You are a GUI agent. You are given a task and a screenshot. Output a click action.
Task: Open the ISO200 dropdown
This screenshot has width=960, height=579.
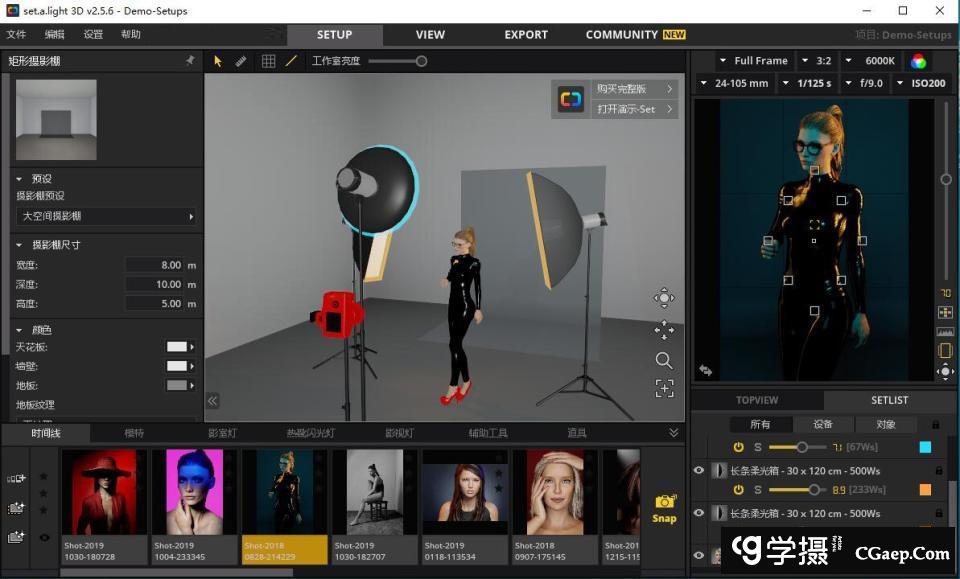921,83
